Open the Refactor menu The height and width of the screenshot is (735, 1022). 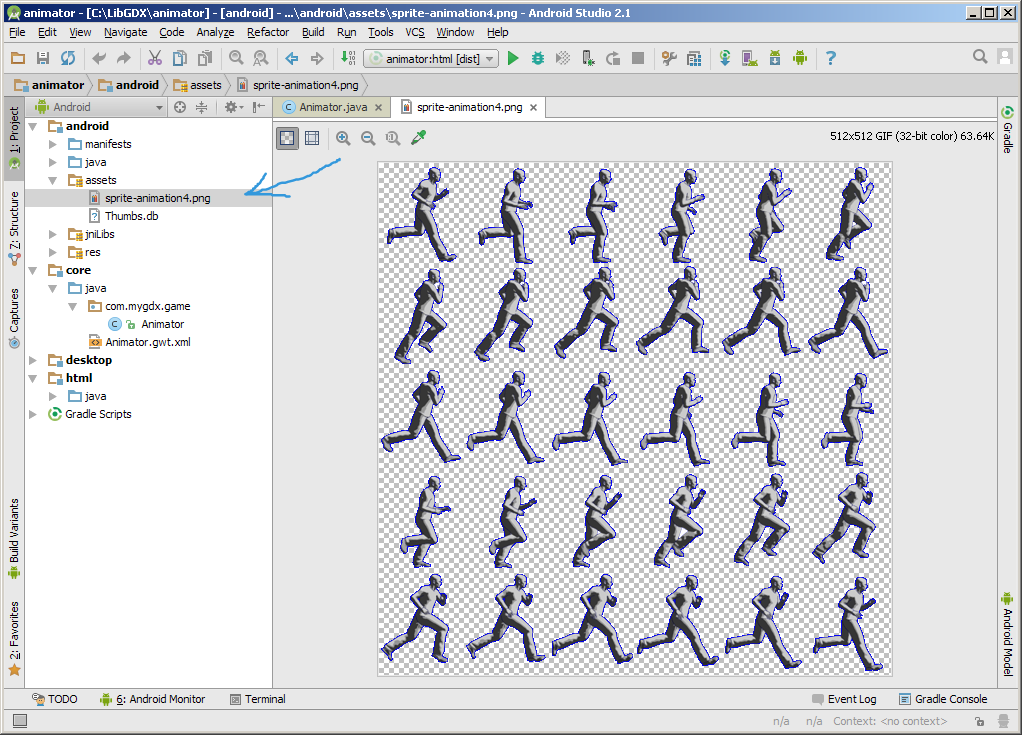[268, 32]
